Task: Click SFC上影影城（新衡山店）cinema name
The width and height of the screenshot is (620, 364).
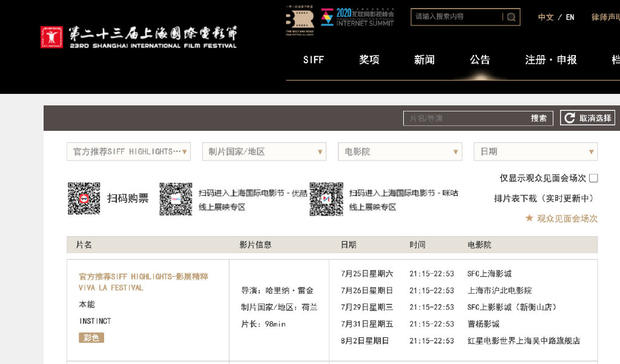Action: (512, 307)
